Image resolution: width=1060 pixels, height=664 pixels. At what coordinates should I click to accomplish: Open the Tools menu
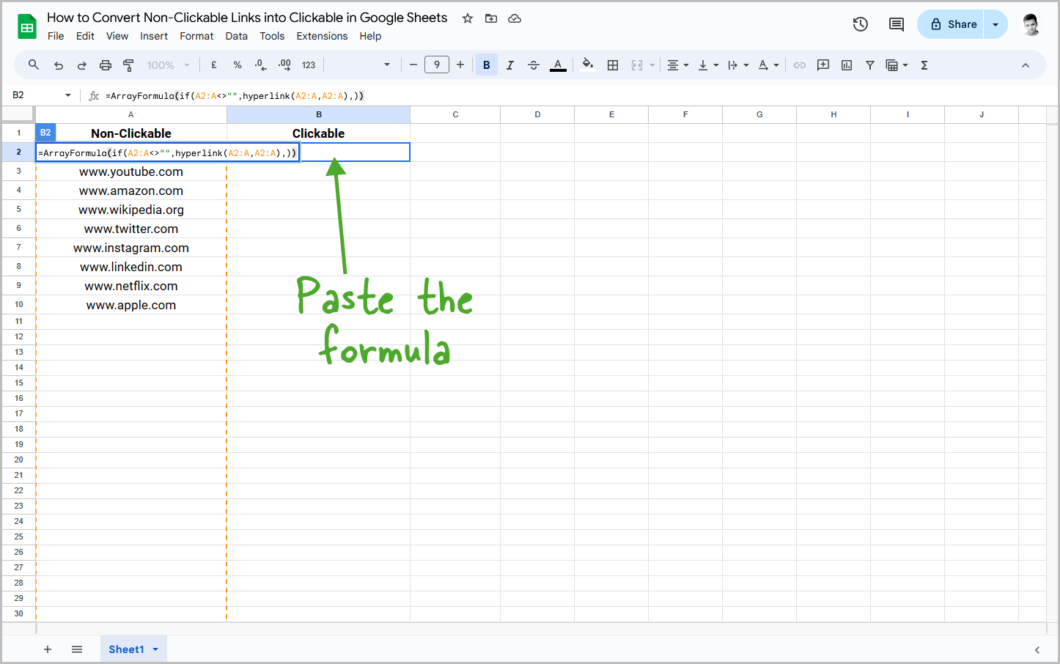click(x=272, y=36)
